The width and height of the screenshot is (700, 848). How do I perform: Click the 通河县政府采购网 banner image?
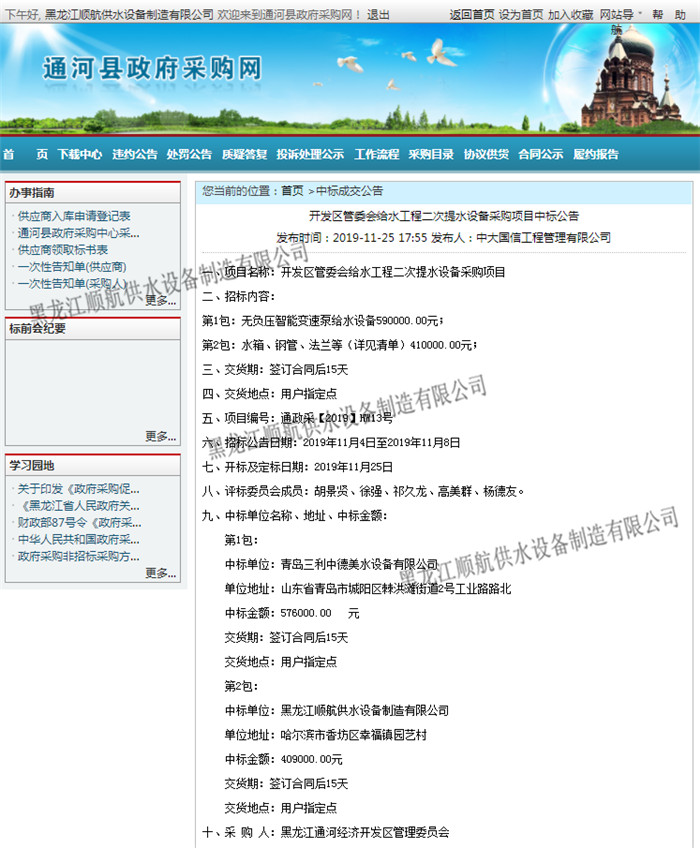pyautogui.click(x=152, y=68)
